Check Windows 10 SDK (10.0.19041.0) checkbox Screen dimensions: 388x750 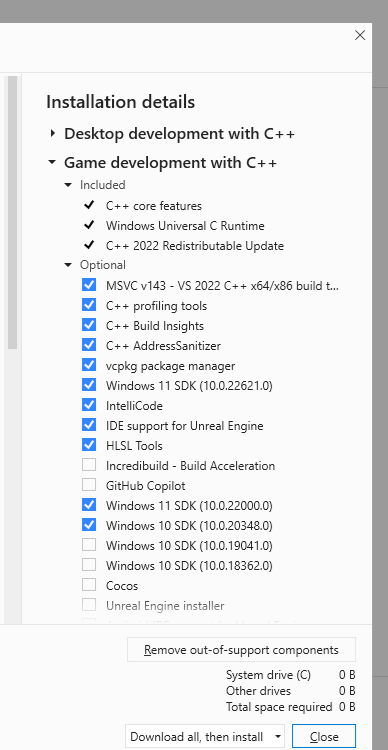tap(89, 545)
